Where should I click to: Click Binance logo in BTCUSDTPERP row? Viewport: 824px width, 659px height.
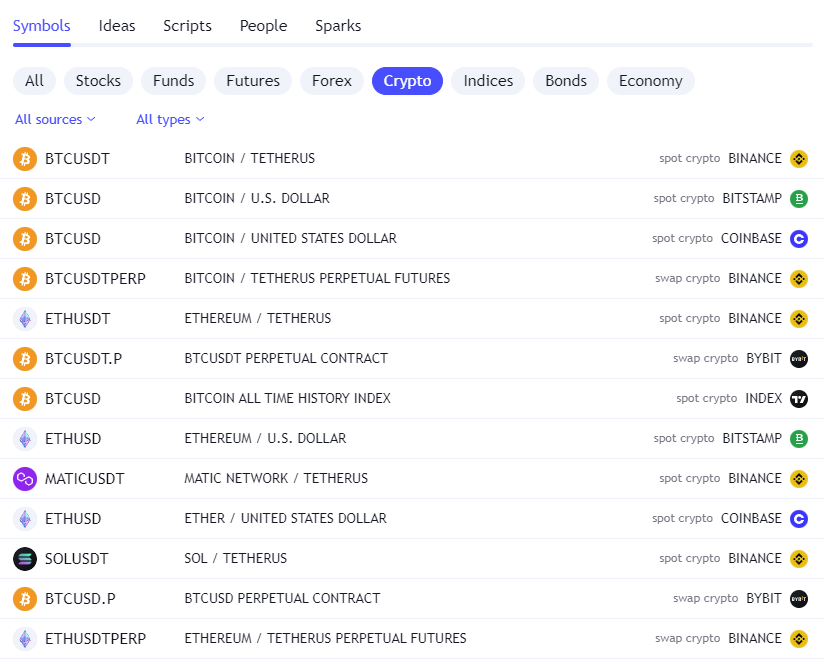pos(799,279)
